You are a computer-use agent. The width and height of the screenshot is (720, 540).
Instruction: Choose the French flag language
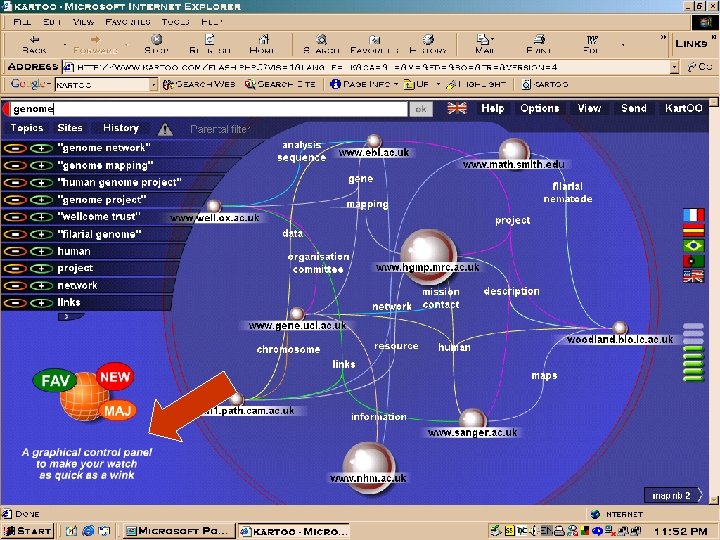[693, 214]
